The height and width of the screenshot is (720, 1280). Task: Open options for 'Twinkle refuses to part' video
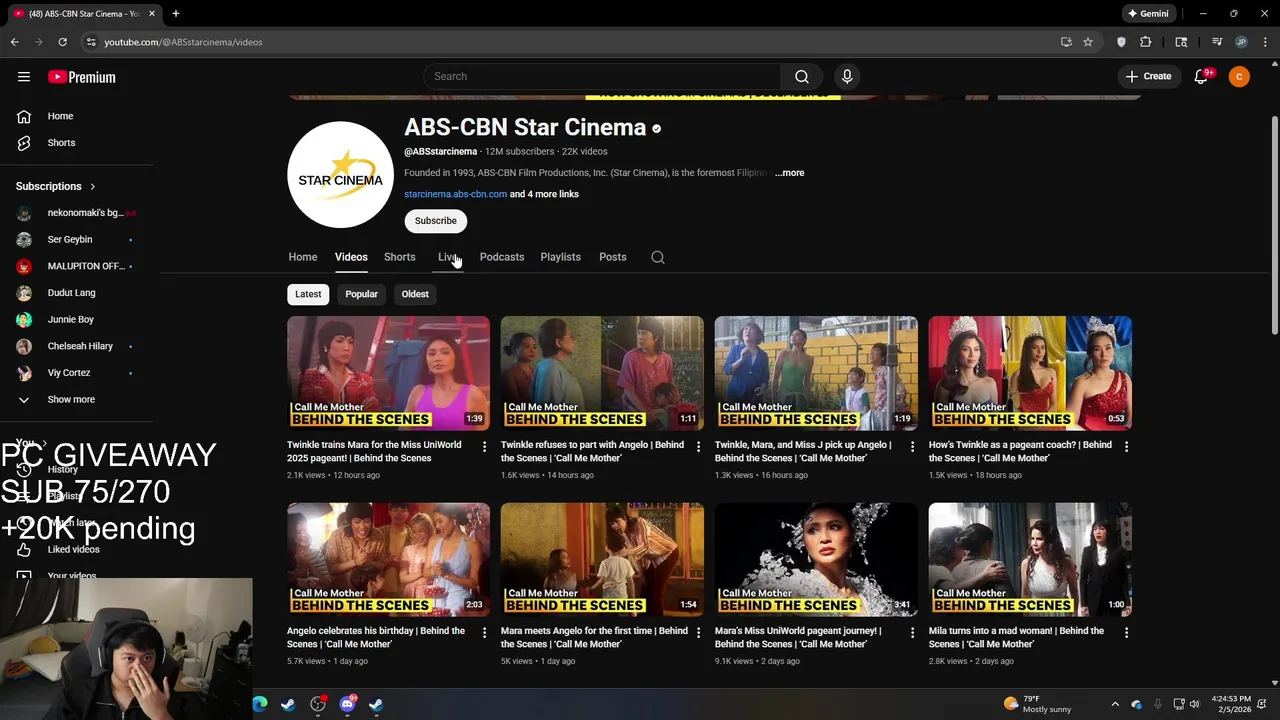tap(699, 446)
